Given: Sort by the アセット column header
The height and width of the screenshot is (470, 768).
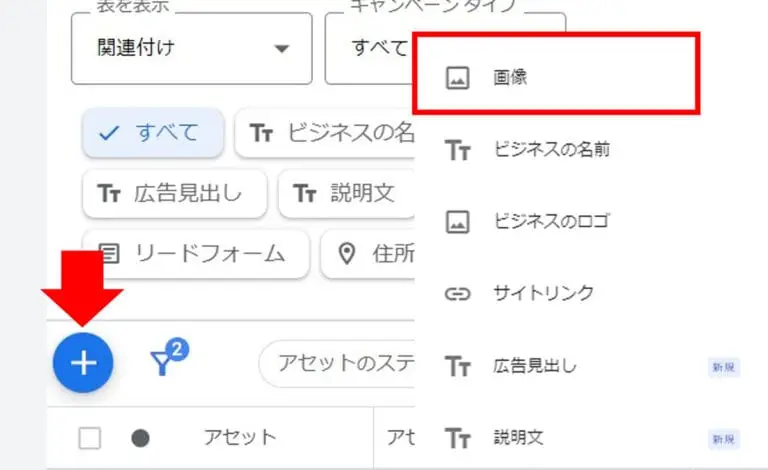Looking at the screenshot, I should [x=240, y=437].
